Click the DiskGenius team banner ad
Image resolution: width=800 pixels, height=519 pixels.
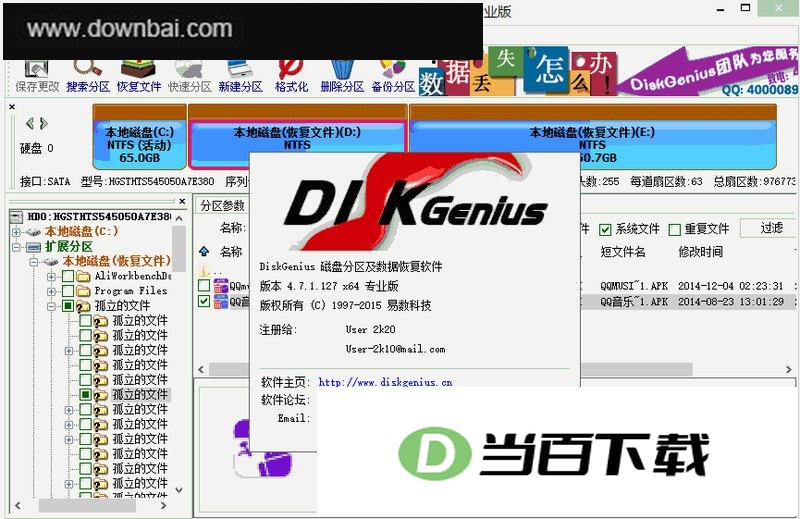[708, 71]
